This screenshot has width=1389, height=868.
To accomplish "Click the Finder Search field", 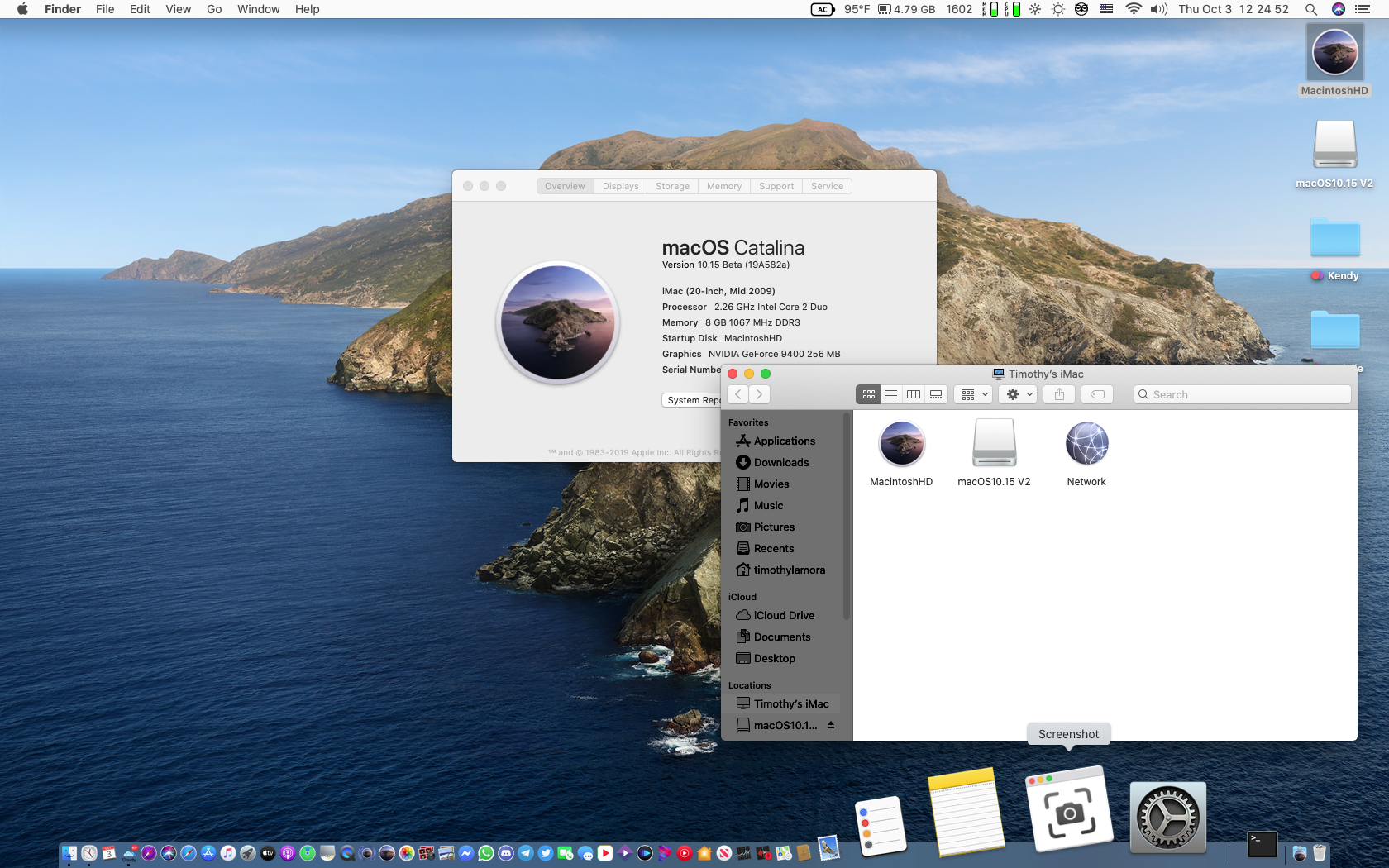I will pos(1243,395).
